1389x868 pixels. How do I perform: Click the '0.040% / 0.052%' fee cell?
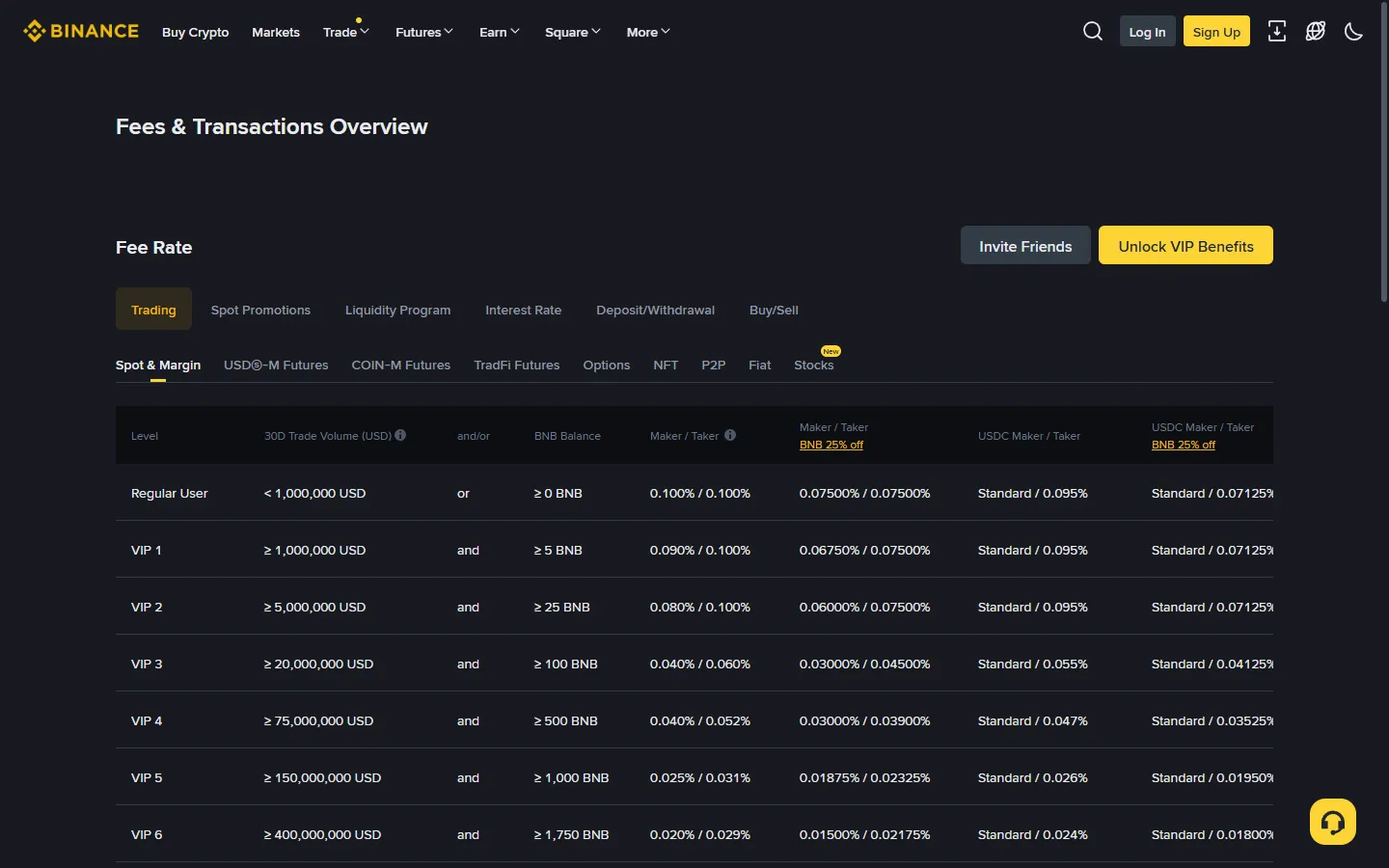[700, 720]
